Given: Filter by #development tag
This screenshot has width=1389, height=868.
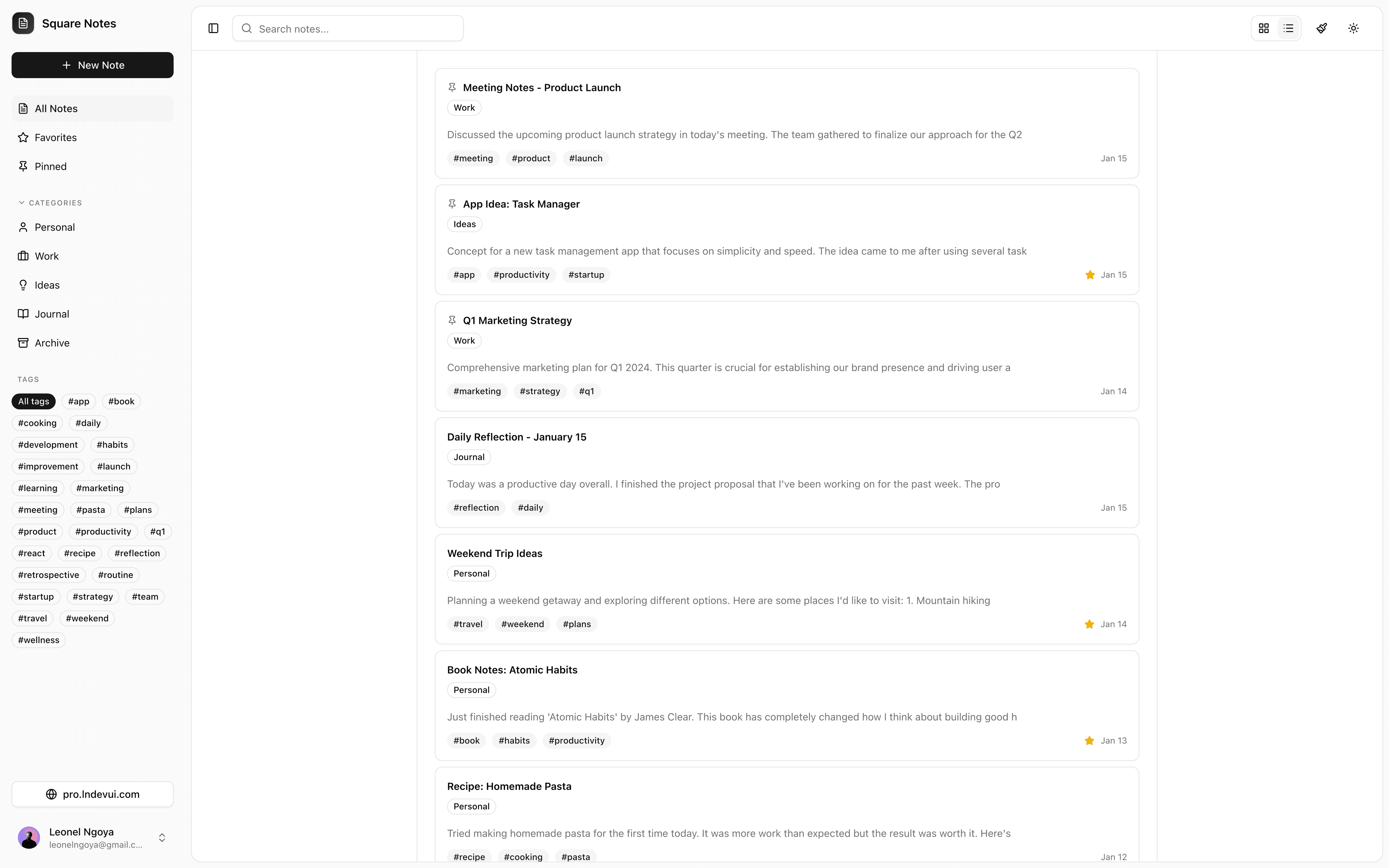Looking at the screenshot, I should tap(48, 445).
